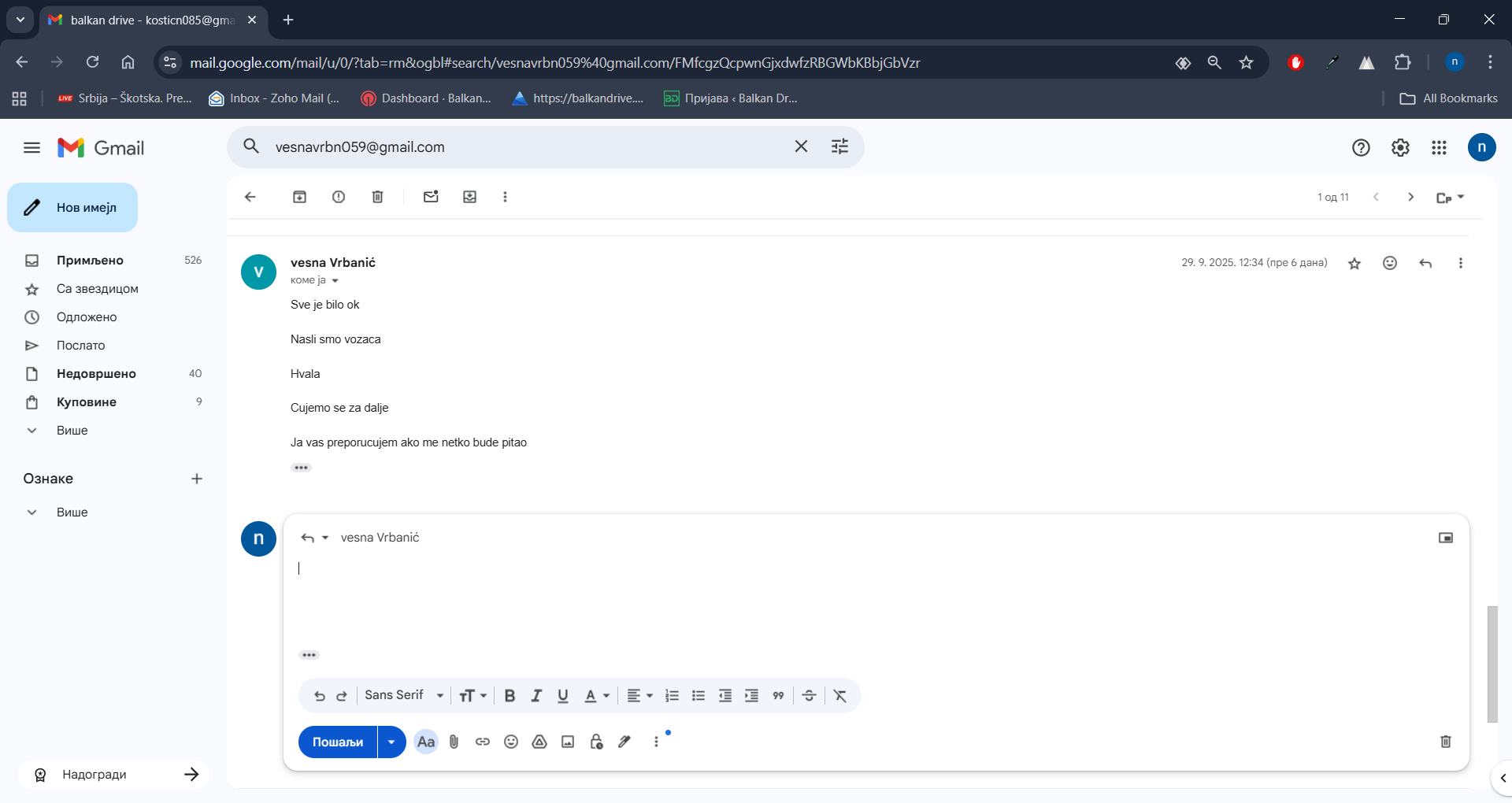Click Нов имејл compose button
1512x803 pixels.
pyautogui.click(x=72, y=208)
